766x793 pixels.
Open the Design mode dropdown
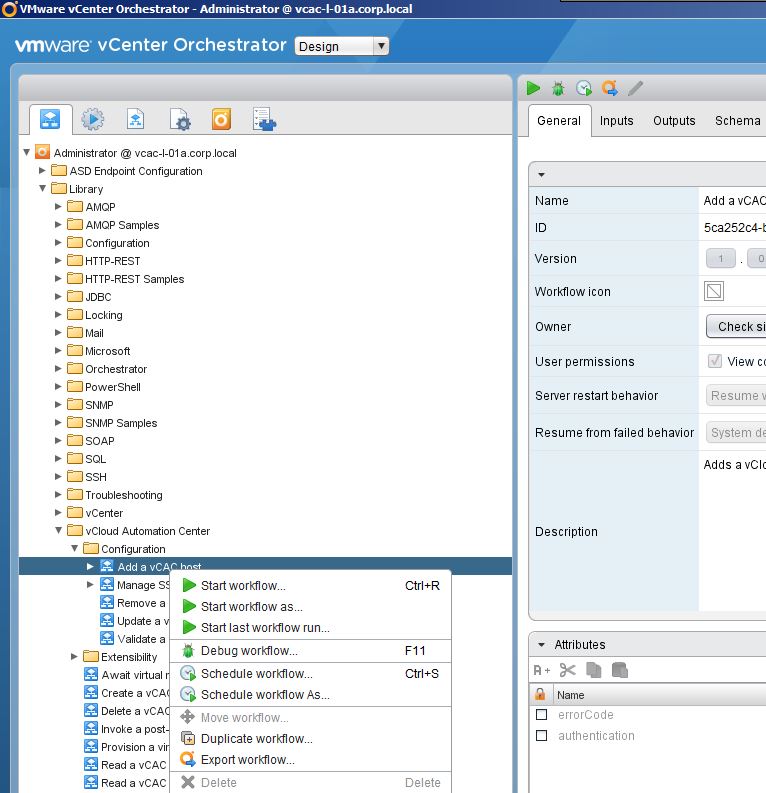[x=342, y=46]
